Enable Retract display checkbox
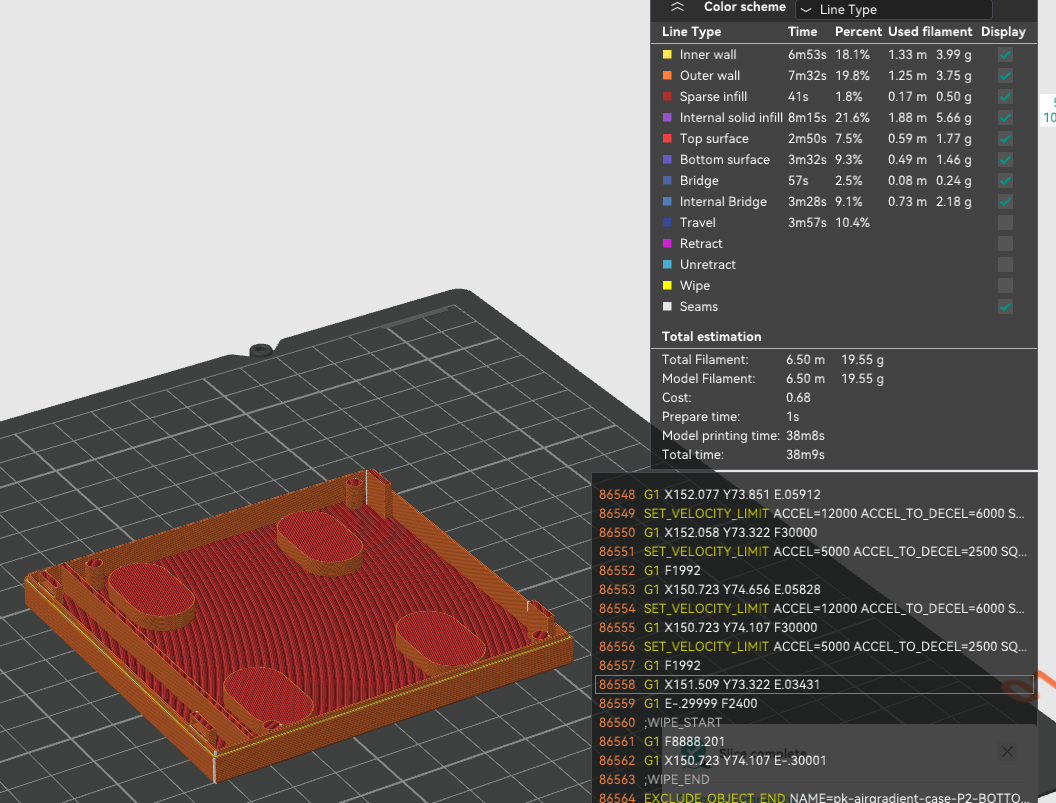Screen dimensions: 1056x803 [1005, 243]
